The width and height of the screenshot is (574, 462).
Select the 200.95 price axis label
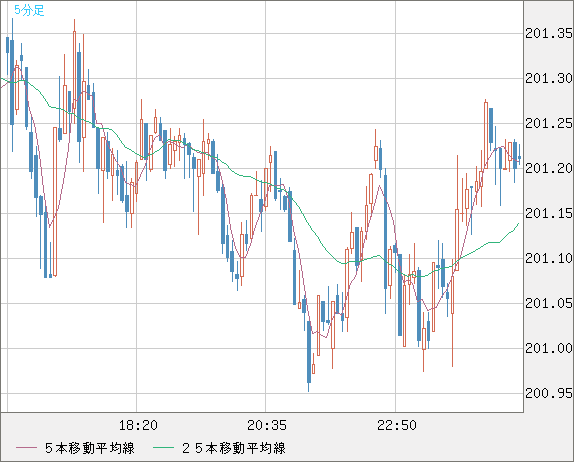click(549, 393)
